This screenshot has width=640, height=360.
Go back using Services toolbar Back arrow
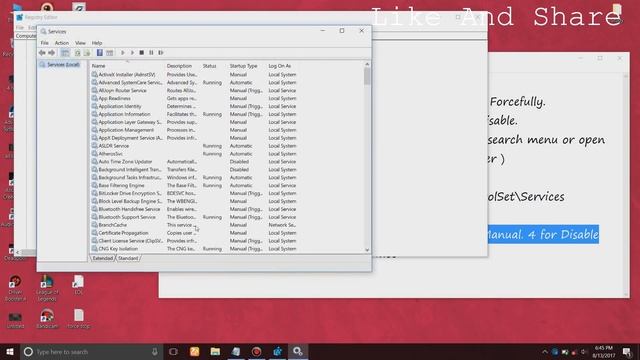[42, 53]
